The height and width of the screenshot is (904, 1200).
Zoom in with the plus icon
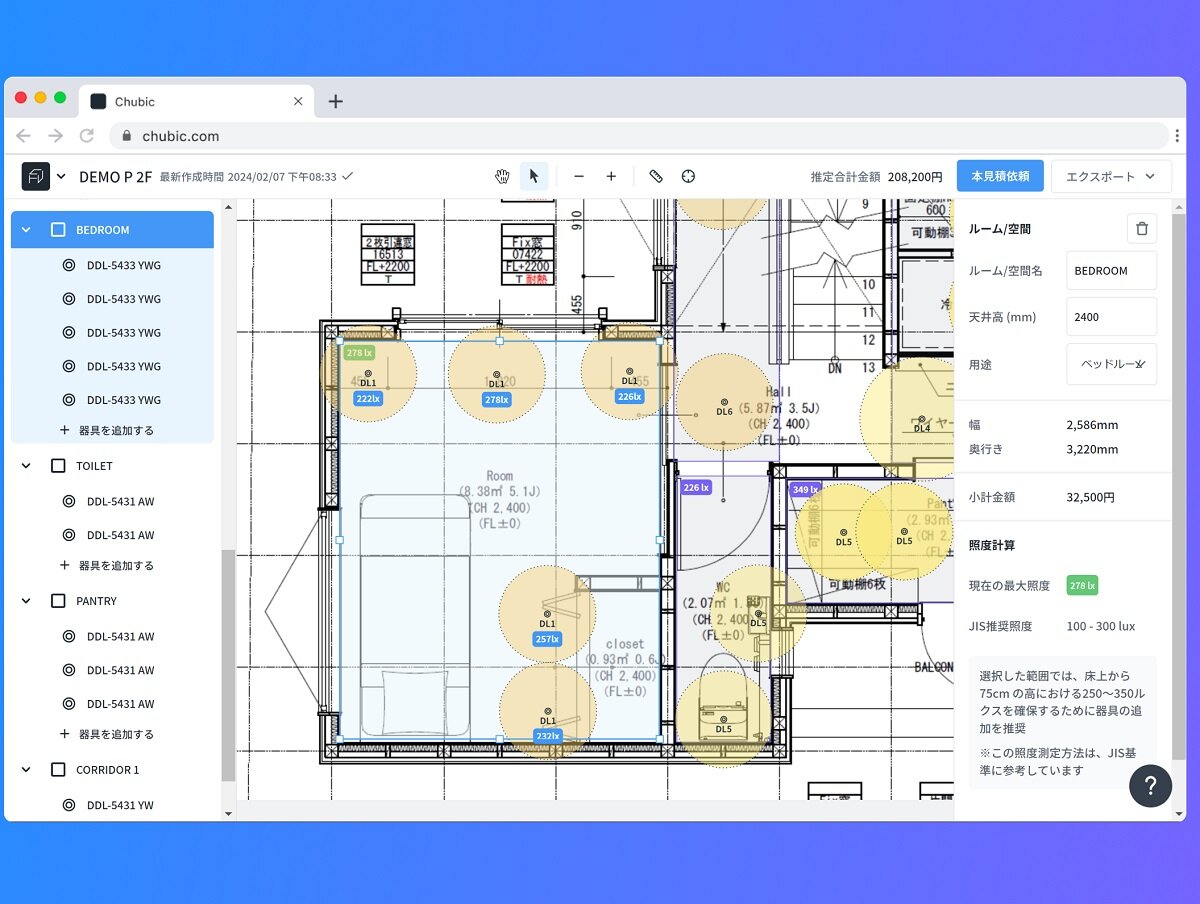coord(611,176)
